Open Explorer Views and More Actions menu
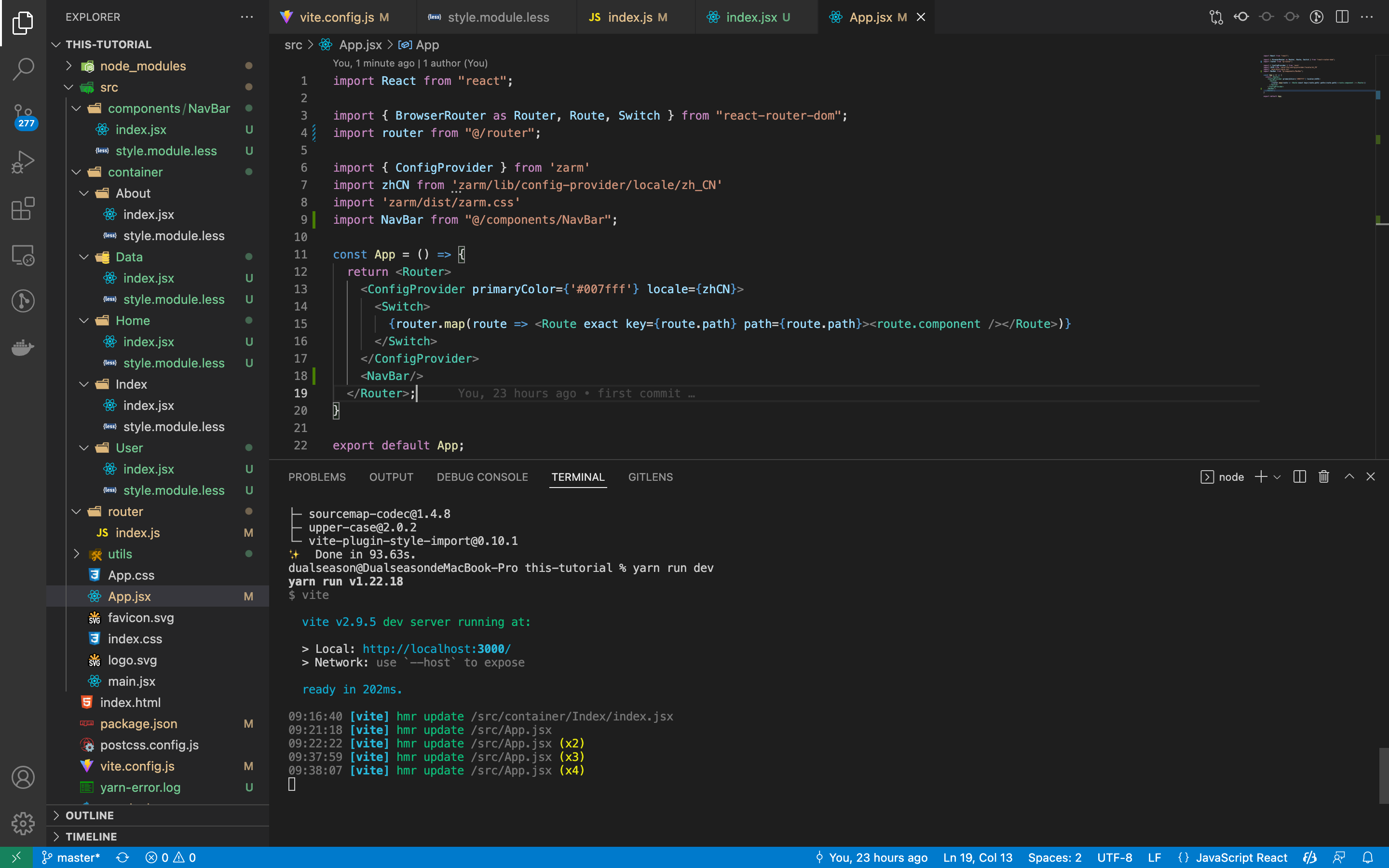1389x868 pixels. coord(247,17)
